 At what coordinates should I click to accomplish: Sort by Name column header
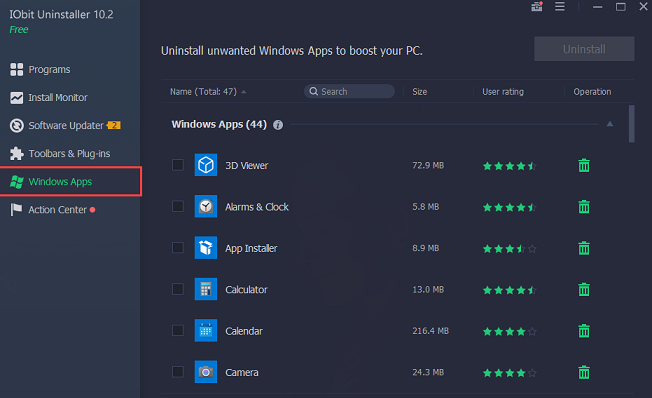point(203,91)
